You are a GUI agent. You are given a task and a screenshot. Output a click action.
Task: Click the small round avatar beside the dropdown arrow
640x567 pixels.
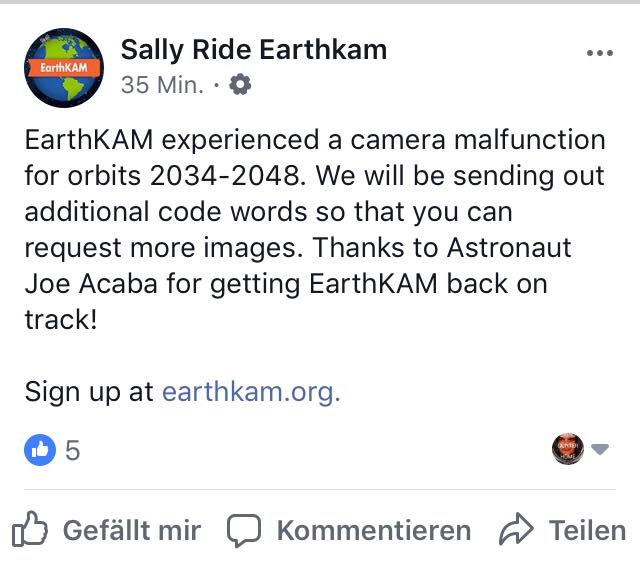(568, 449)
